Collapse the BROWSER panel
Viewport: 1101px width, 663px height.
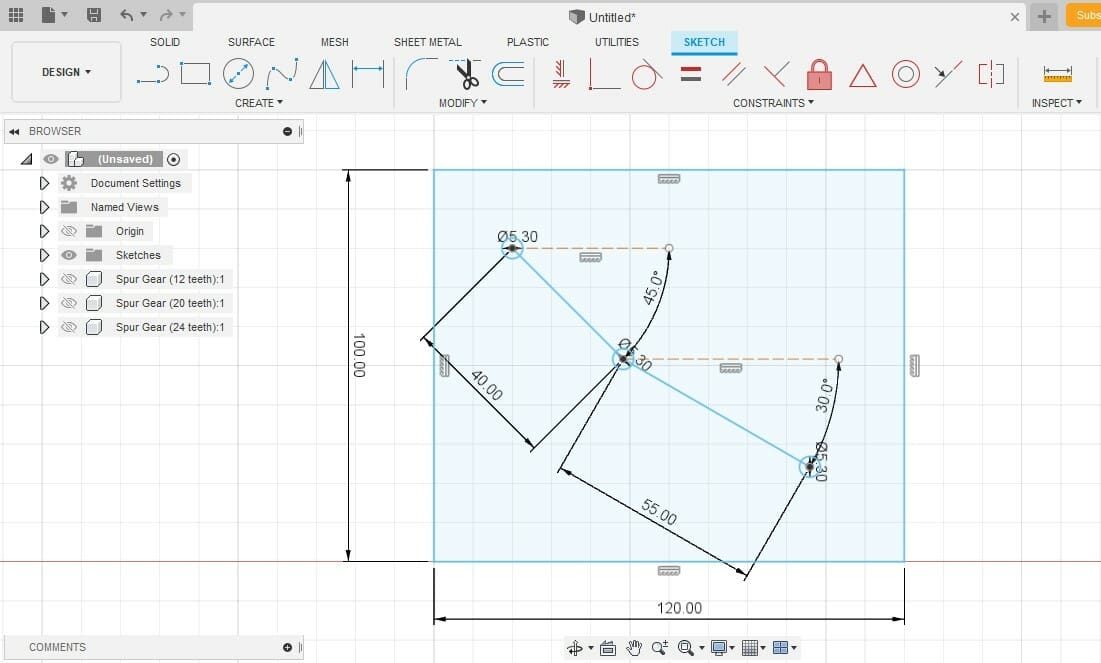click(12, 131)
